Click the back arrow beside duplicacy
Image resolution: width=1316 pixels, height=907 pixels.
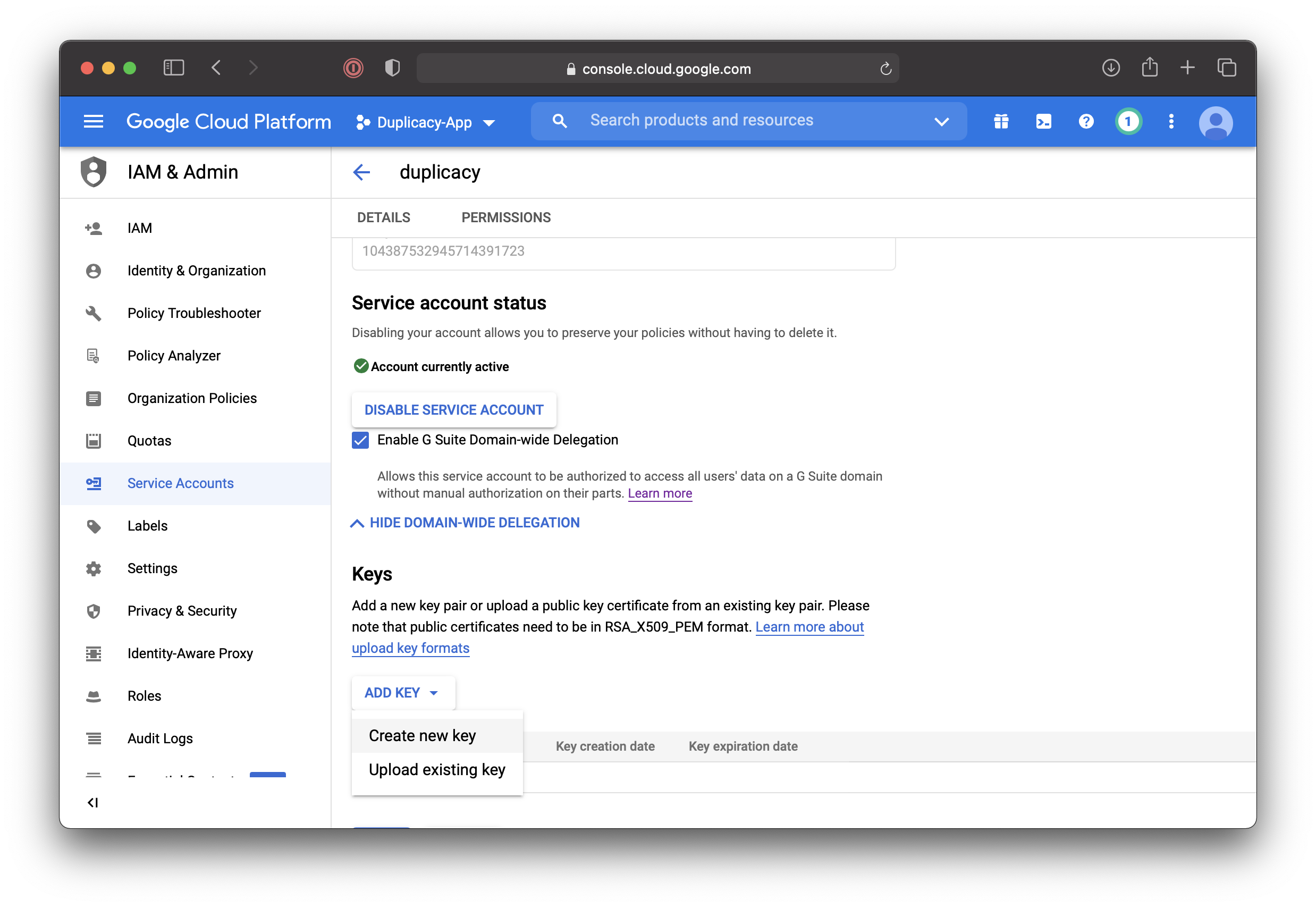362,172
